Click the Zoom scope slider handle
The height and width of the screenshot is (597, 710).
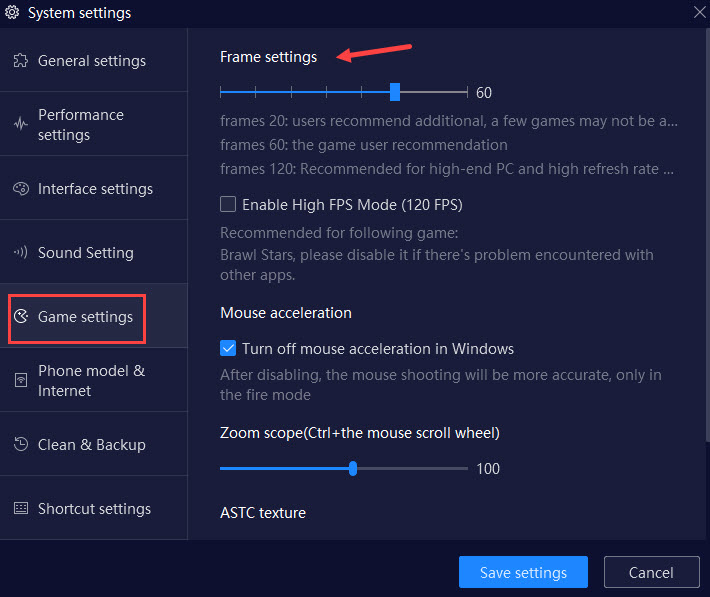tap(353, 468)
